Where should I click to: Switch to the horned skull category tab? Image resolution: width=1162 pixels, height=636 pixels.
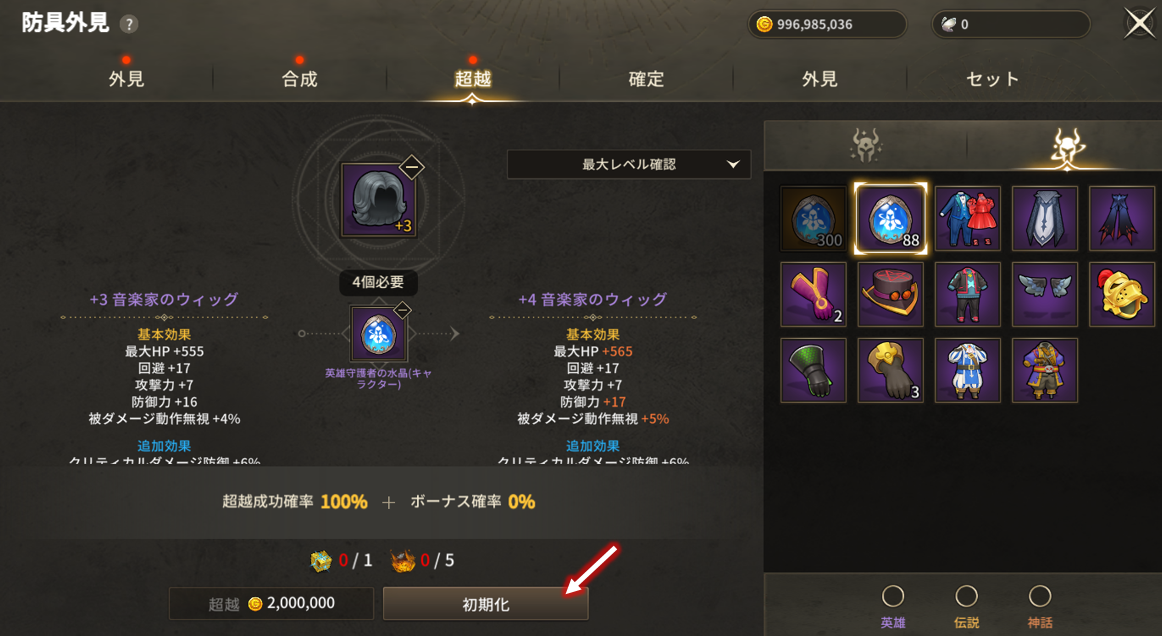pos(1066,147)
